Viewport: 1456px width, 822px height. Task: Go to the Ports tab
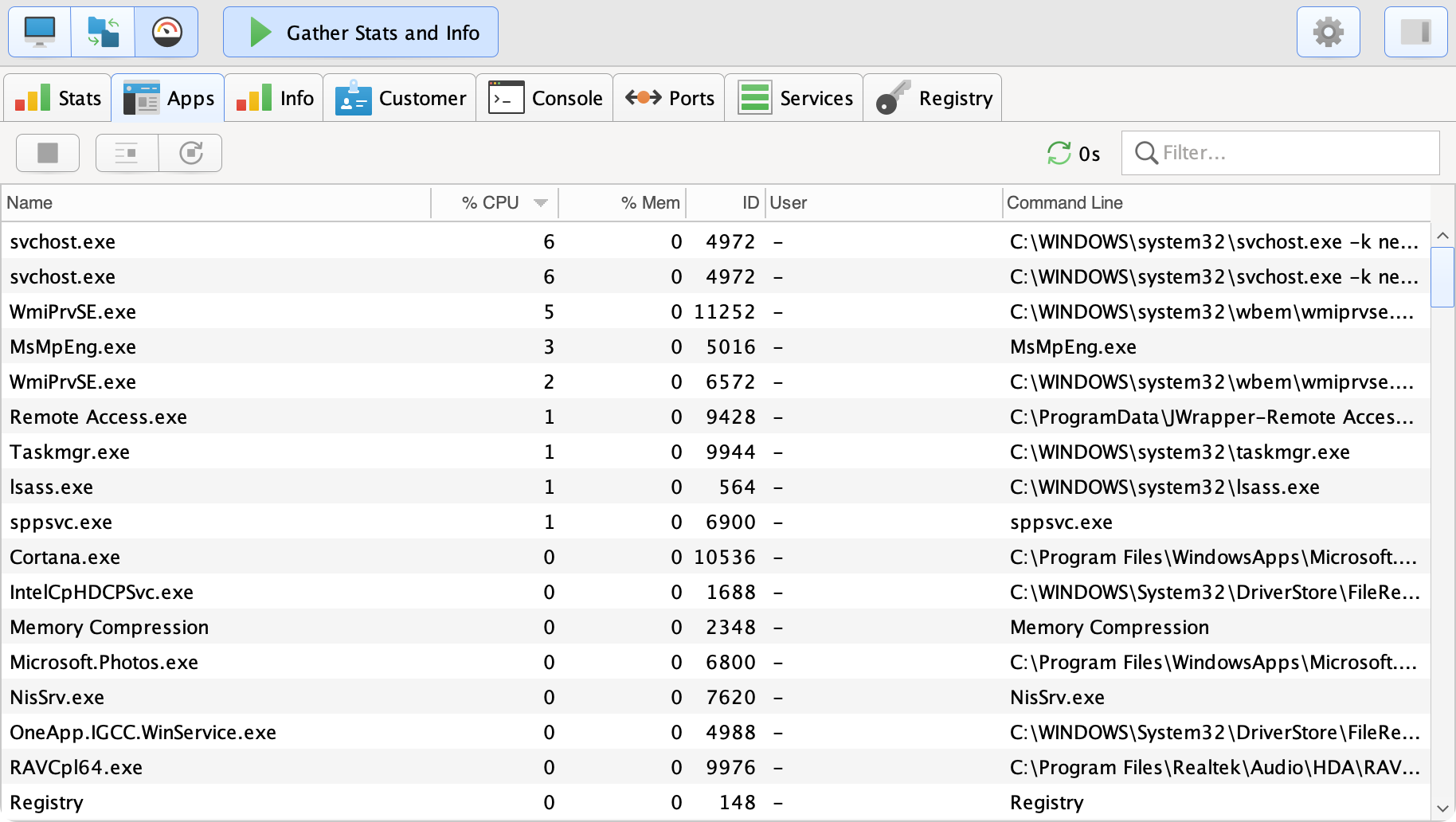669,98
